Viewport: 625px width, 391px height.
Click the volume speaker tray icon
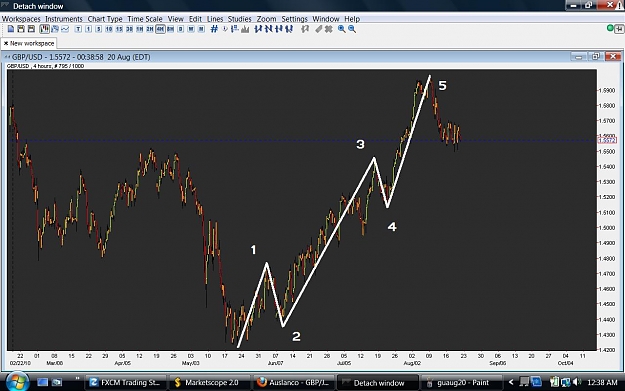click(577, 382)
